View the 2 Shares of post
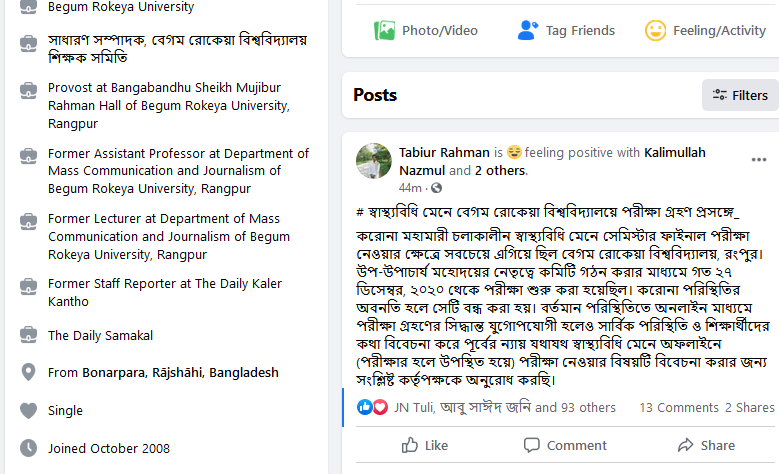Screen dimensions: 779x474 (x=749, y=407)
